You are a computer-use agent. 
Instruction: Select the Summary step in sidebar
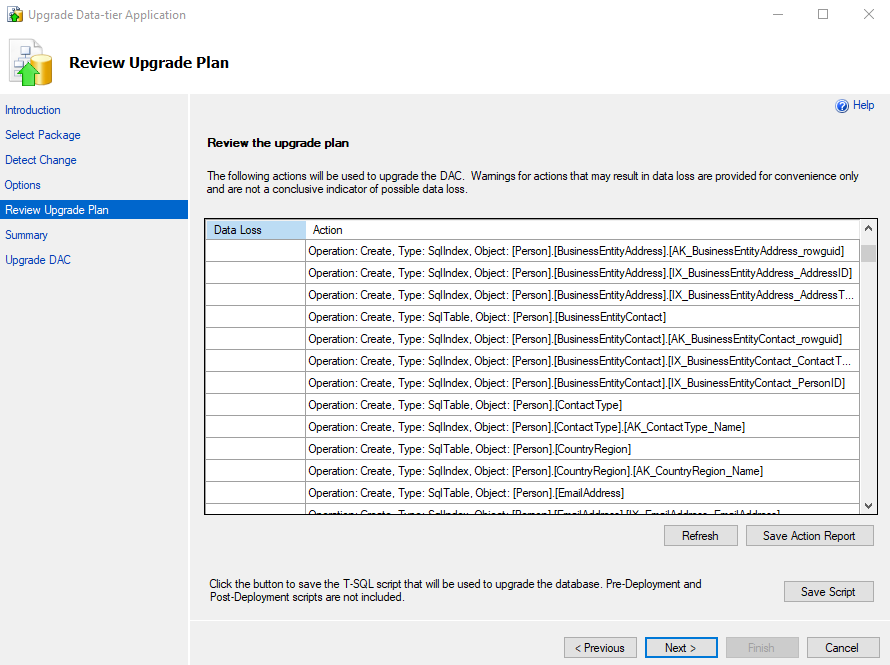pos(26,235)
